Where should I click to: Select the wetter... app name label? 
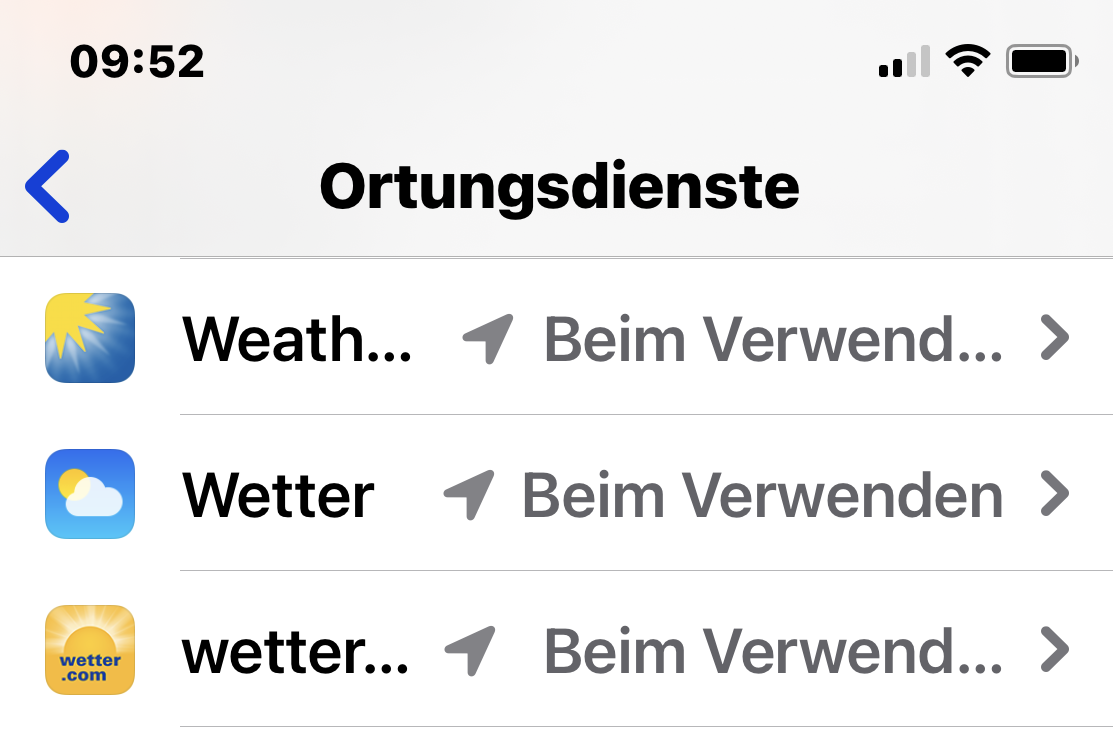(295, 651)
